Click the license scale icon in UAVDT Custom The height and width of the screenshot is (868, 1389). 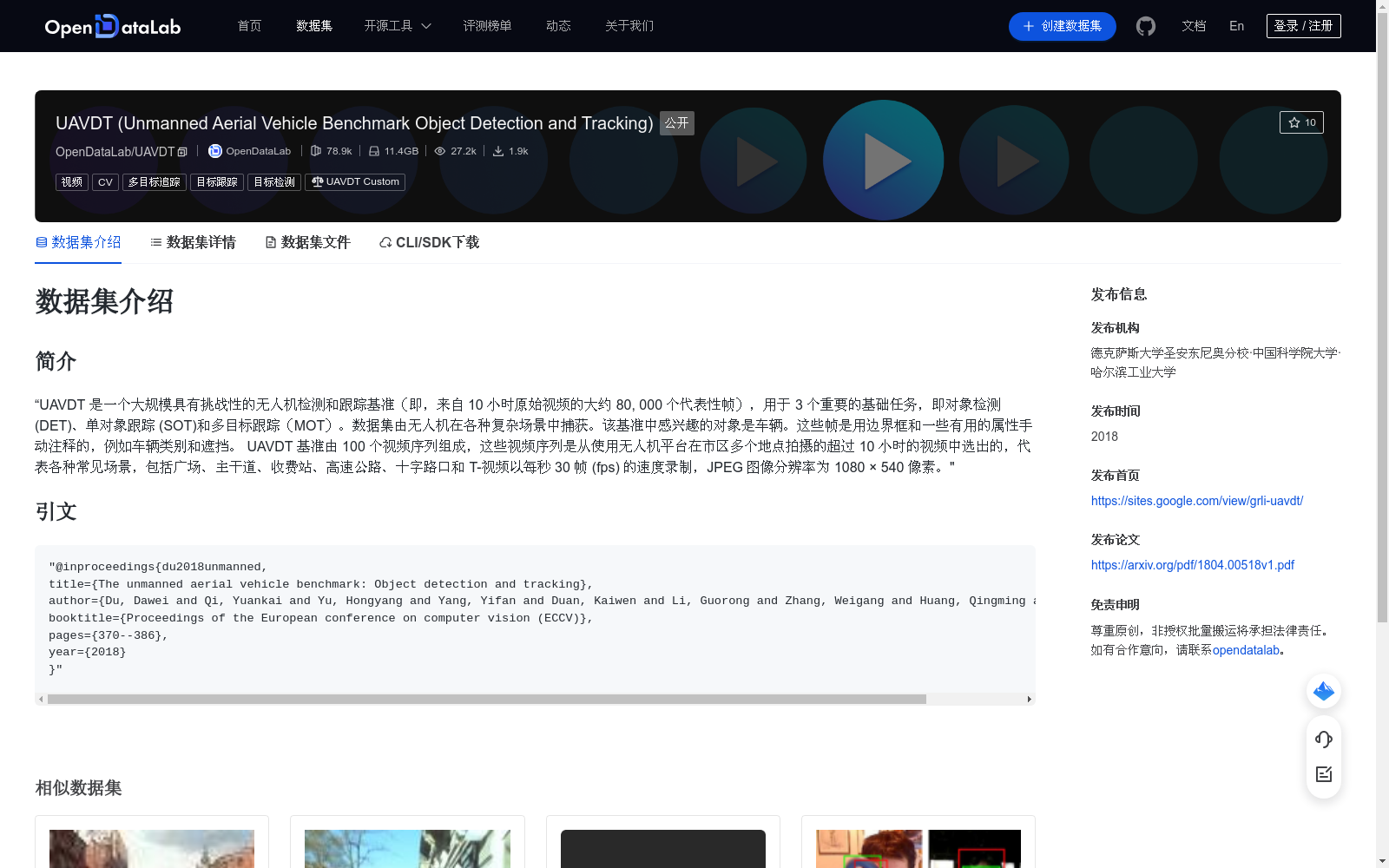pos(318,182)
